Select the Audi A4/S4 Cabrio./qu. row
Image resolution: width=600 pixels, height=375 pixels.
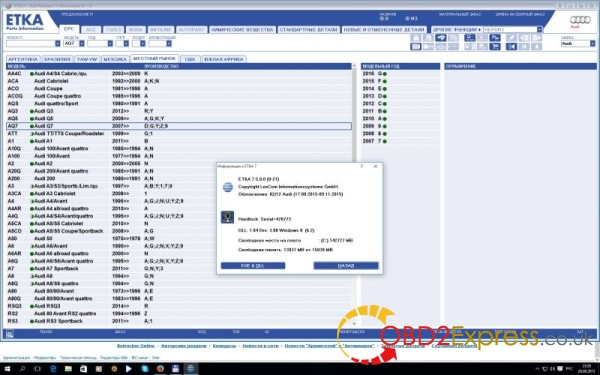(x=179, y=73)
